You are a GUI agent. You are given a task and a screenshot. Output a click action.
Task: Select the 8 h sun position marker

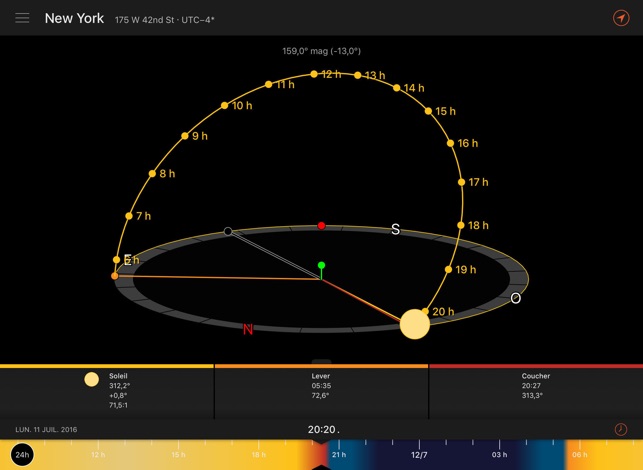coord(152,173)
